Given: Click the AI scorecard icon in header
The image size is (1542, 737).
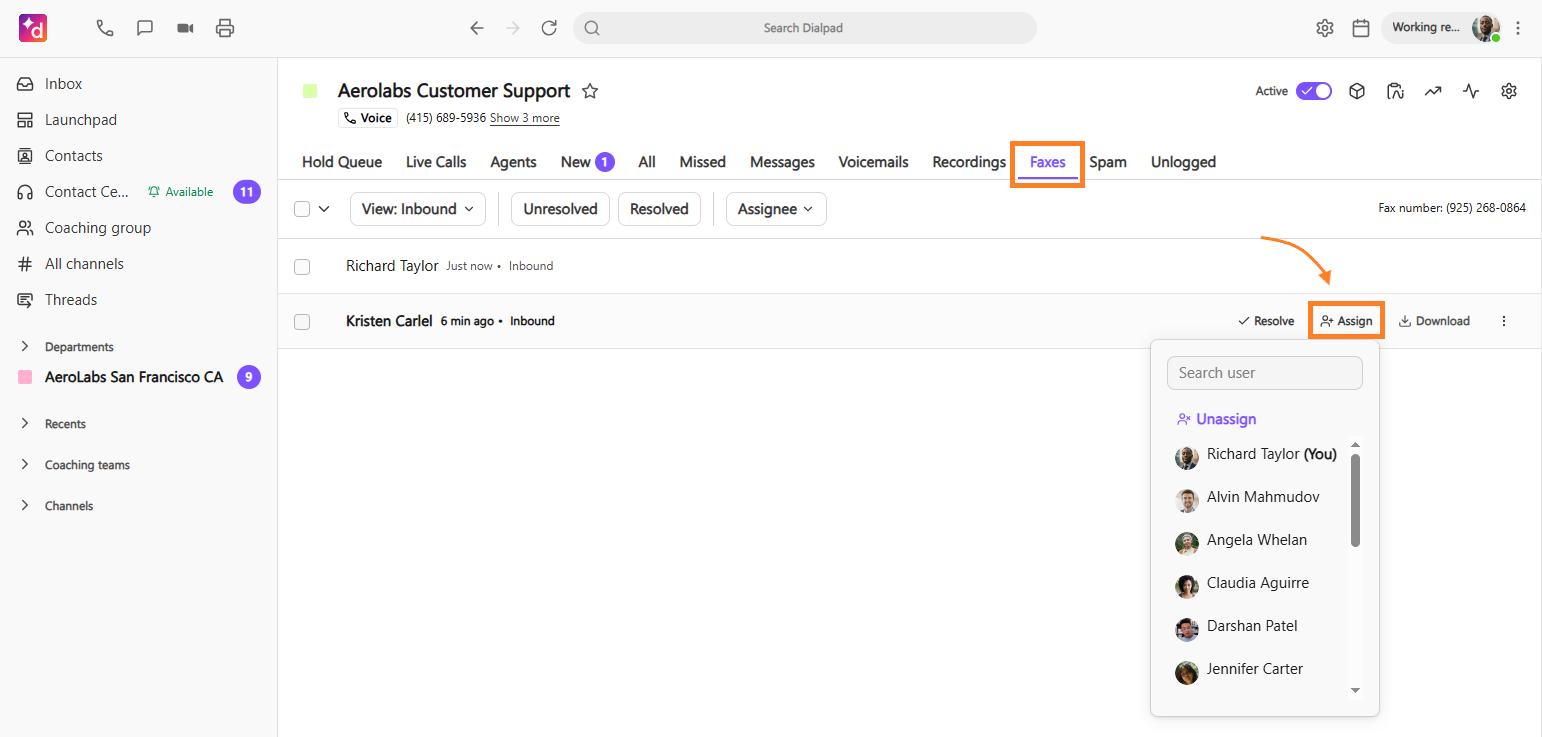Looking at the screenshot, I should point(1395,91).
